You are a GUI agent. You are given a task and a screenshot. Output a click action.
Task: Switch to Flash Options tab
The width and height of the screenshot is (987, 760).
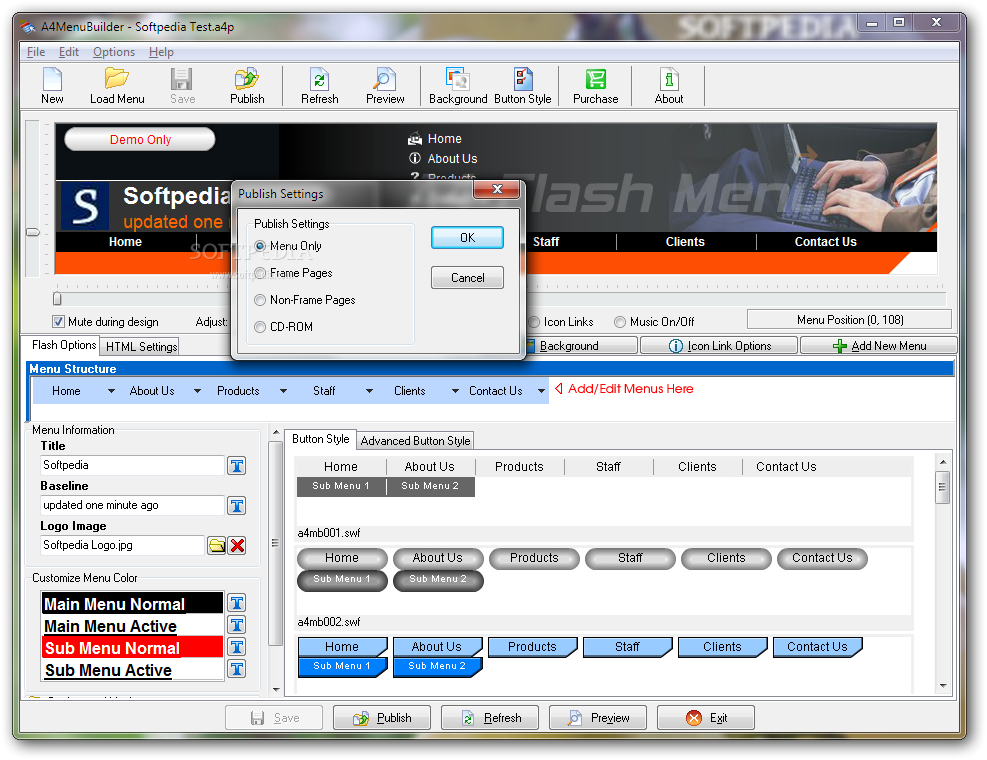(64, 345)
